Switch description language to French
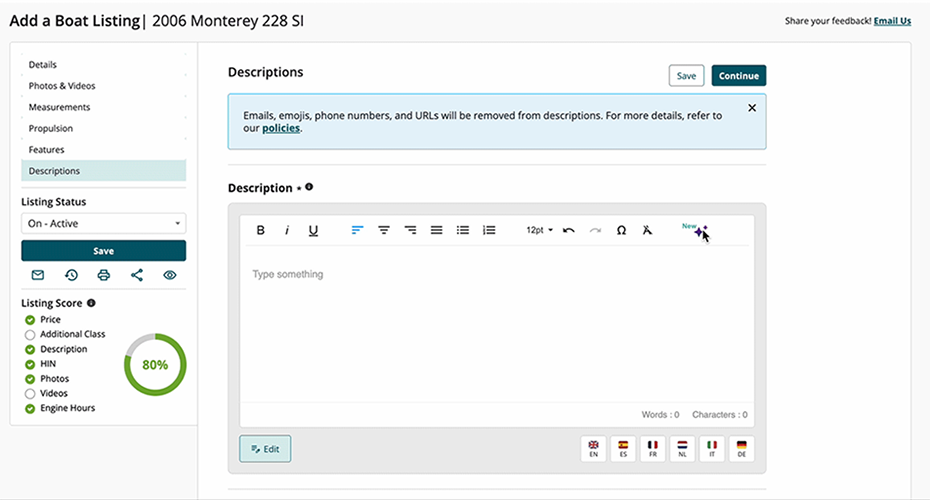Image resolution: width=930 pixels, height=500 pixels. 653,448
